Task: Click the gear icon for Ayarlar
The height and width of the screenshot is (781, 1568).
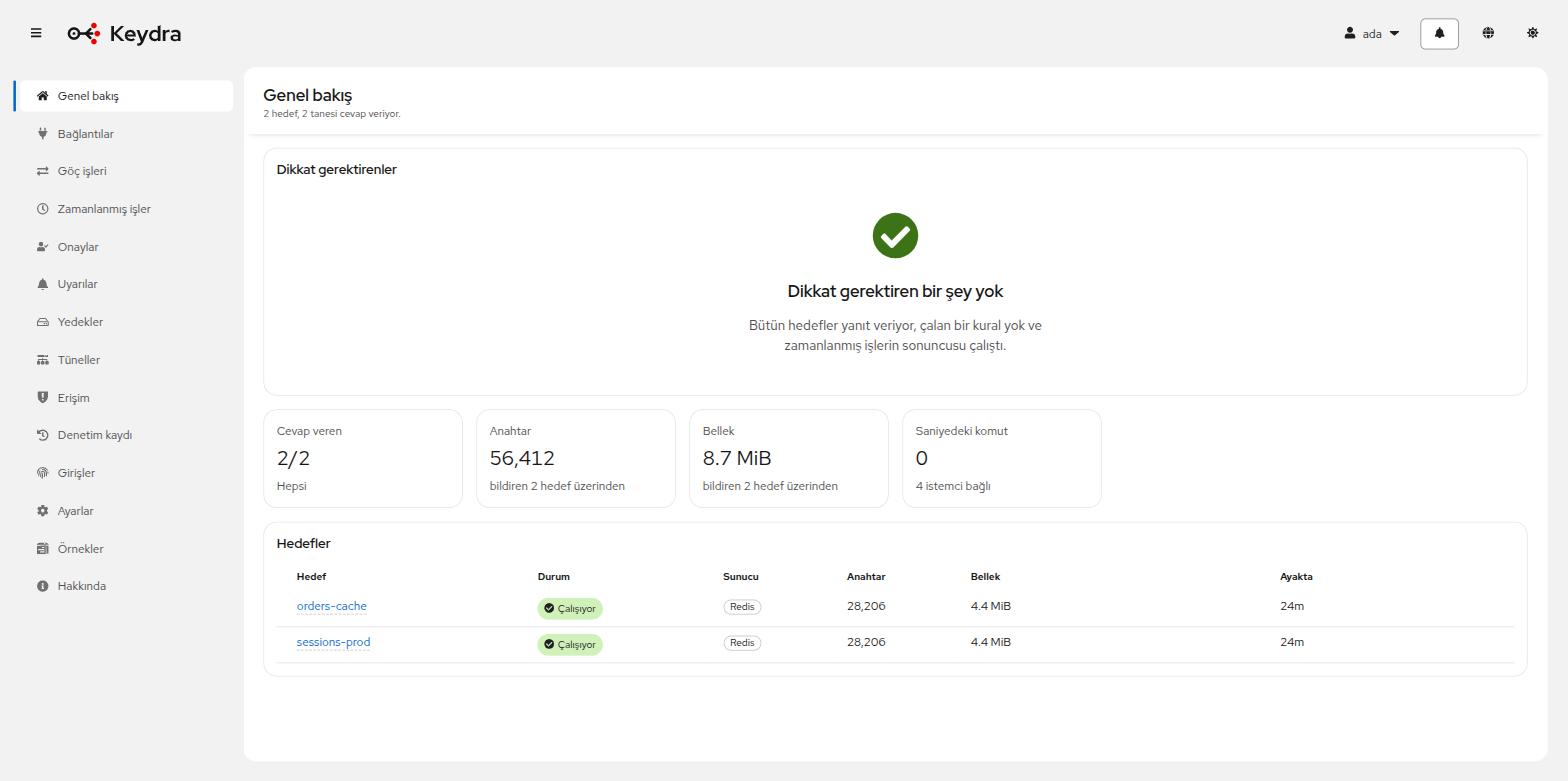Action: (x=42, y=511)
